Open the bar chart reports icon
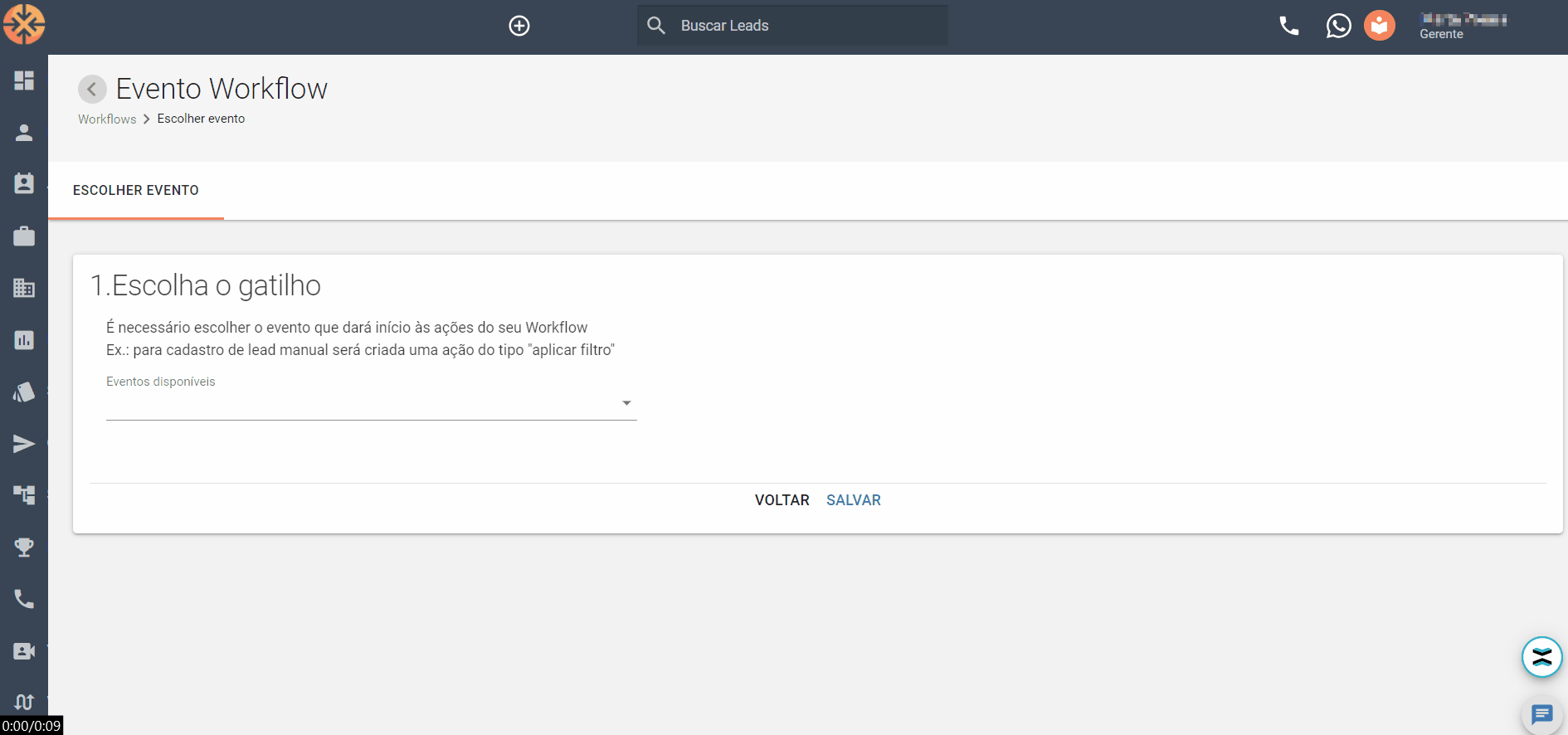The image size is (1568, 735). point(24,340)
